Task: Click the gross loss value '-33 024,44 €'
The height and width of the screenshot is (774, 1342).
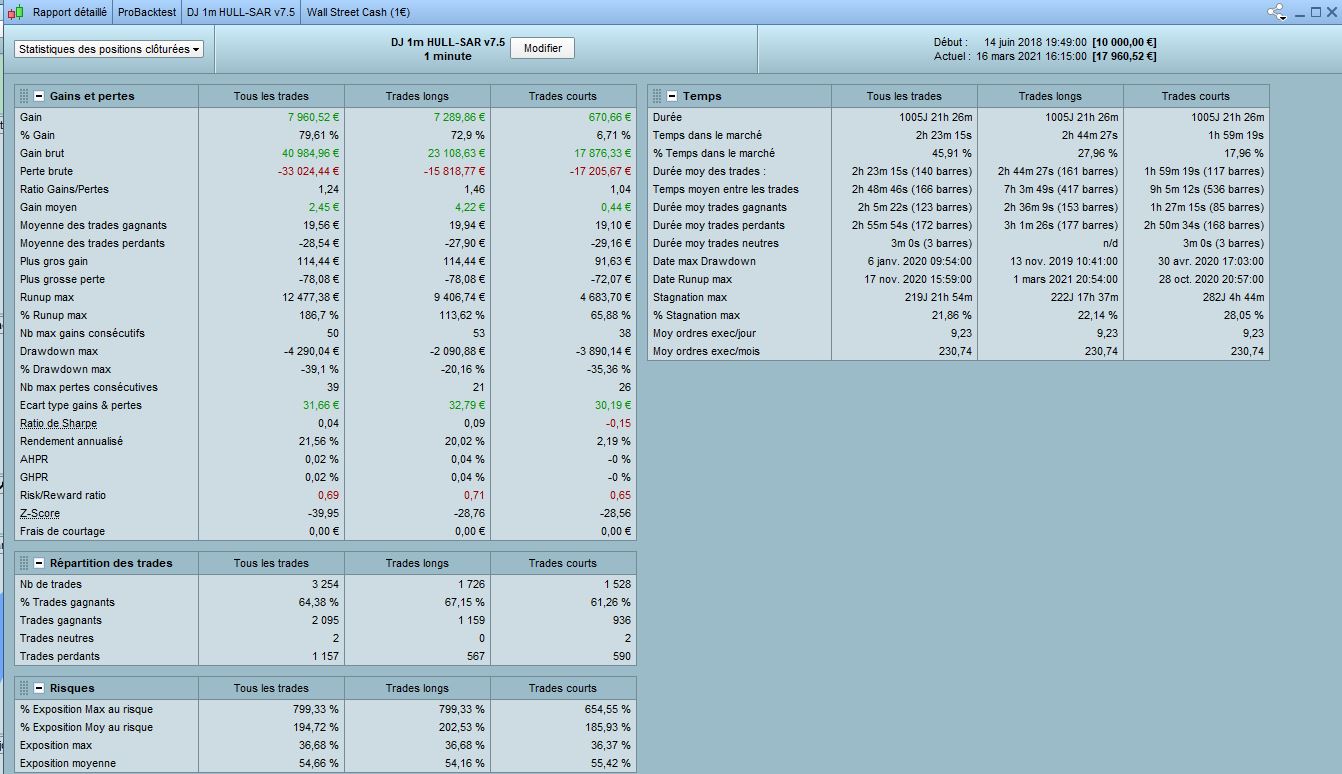Action: (x=308, y=171)
